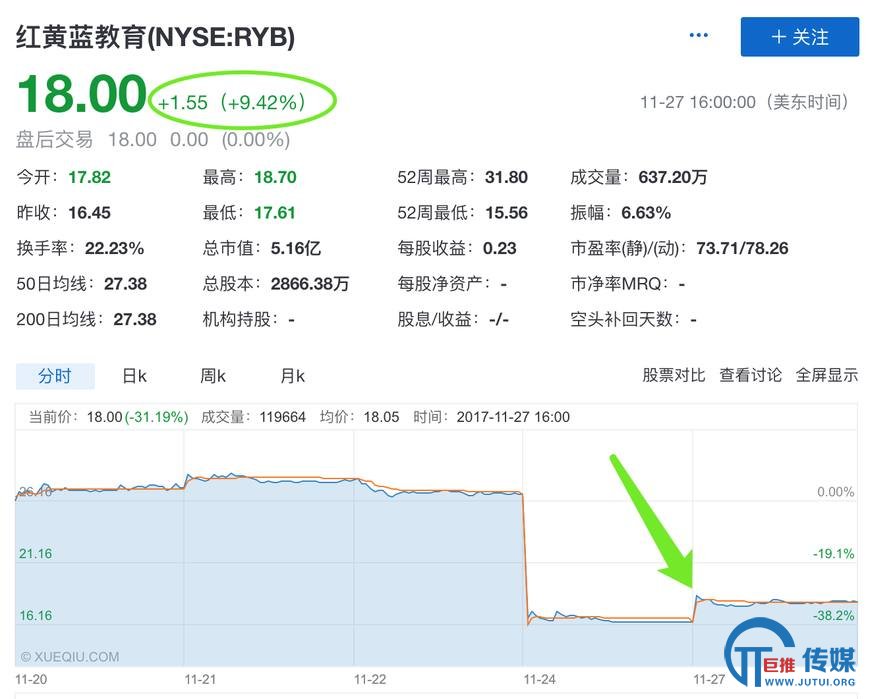Click the 11-20 date on chart axis

31,680
